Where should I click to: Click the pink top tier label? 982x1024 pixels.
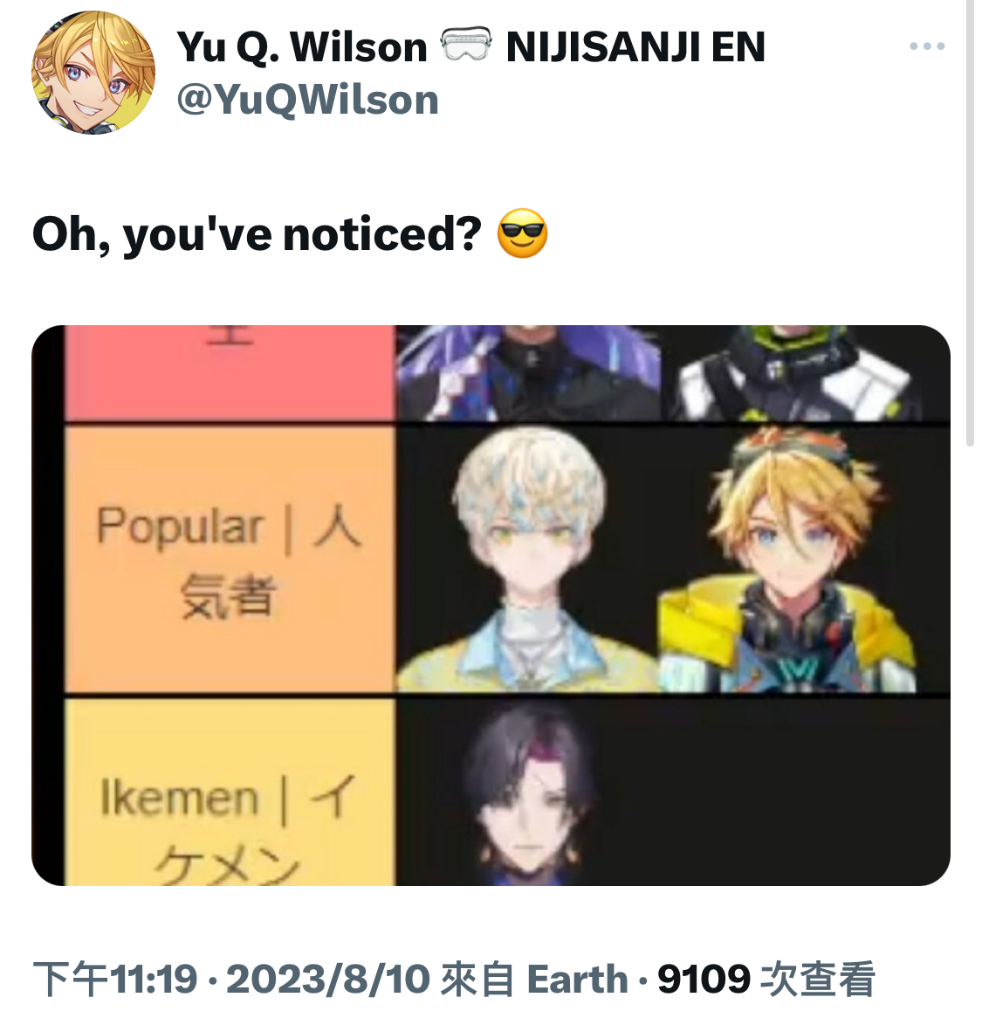pyautogui.click(x=230, y=372)
